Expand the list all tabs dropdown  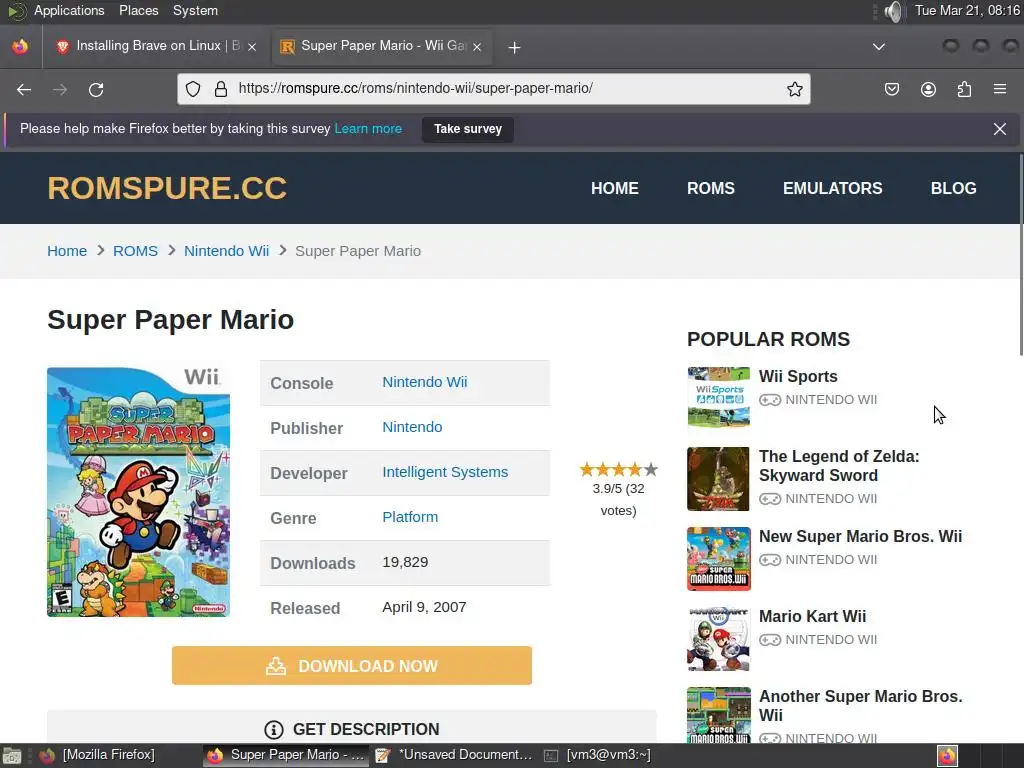tap(878, 47)
